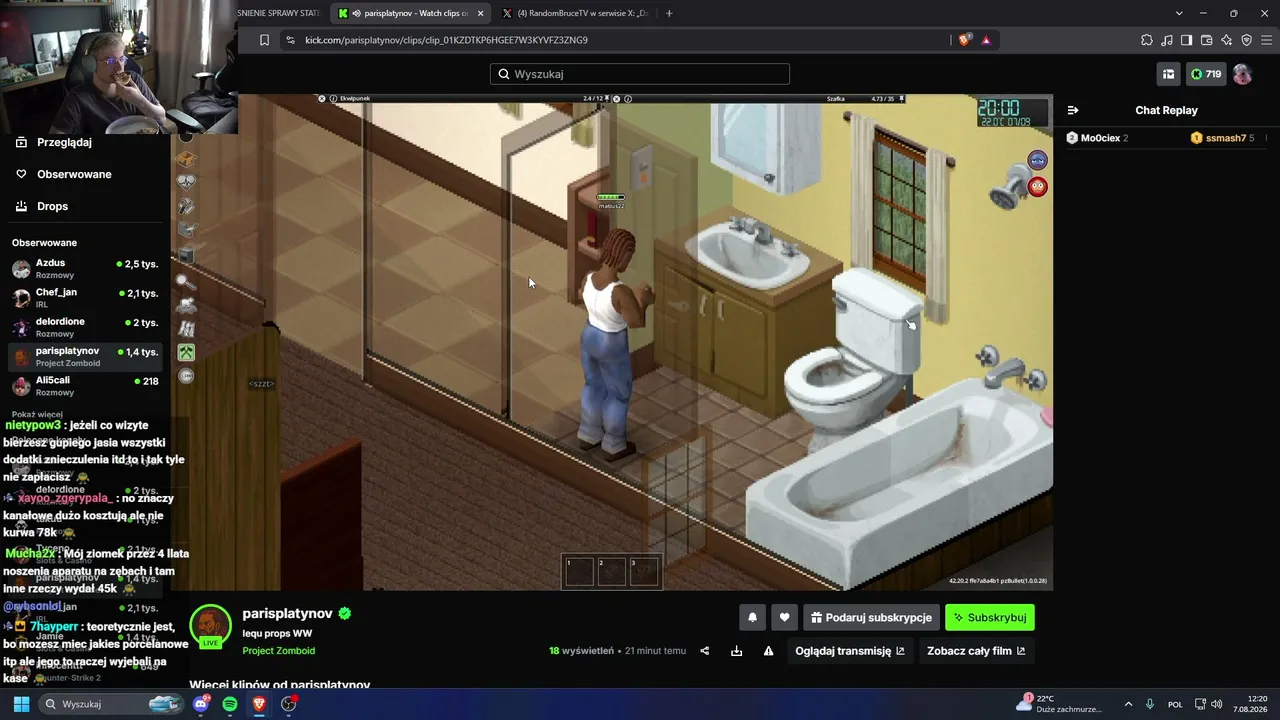Open the media control music-note icon
This screenshot has height=720, width=1280.
(1167, 40)
